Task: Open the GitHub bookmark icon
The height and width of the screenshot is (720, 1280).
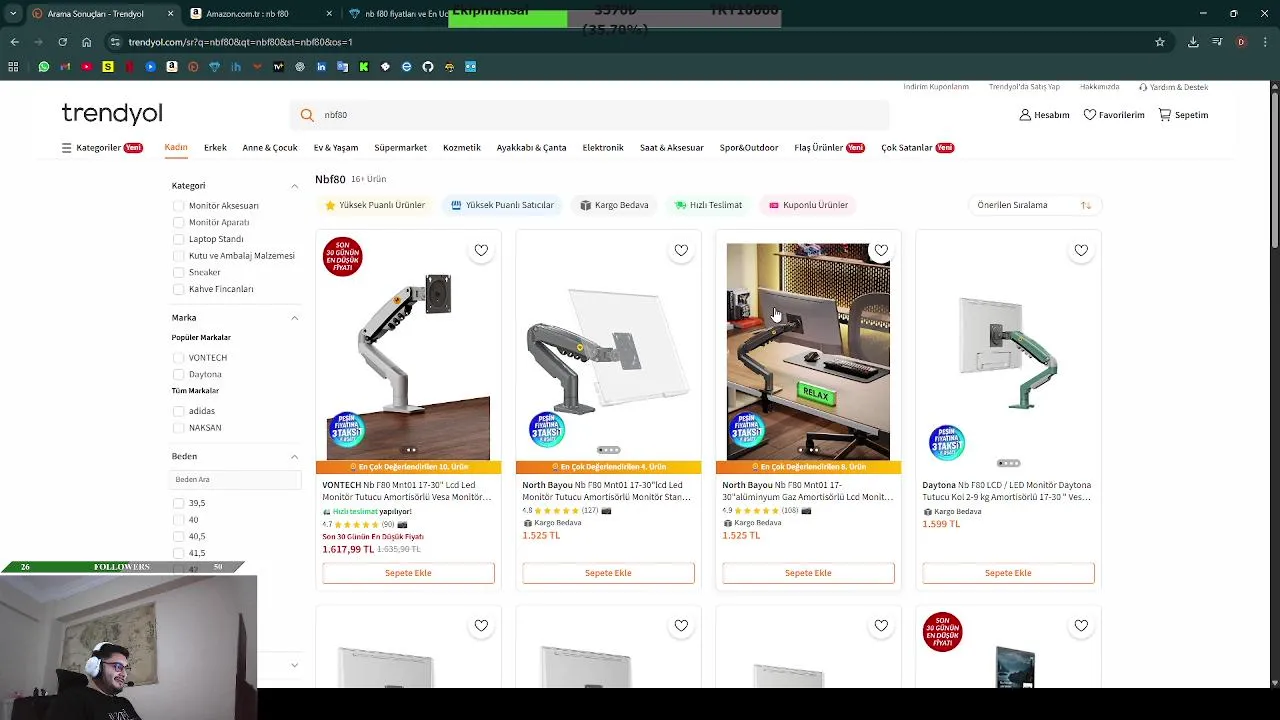Action: click(x=428, y=67)
